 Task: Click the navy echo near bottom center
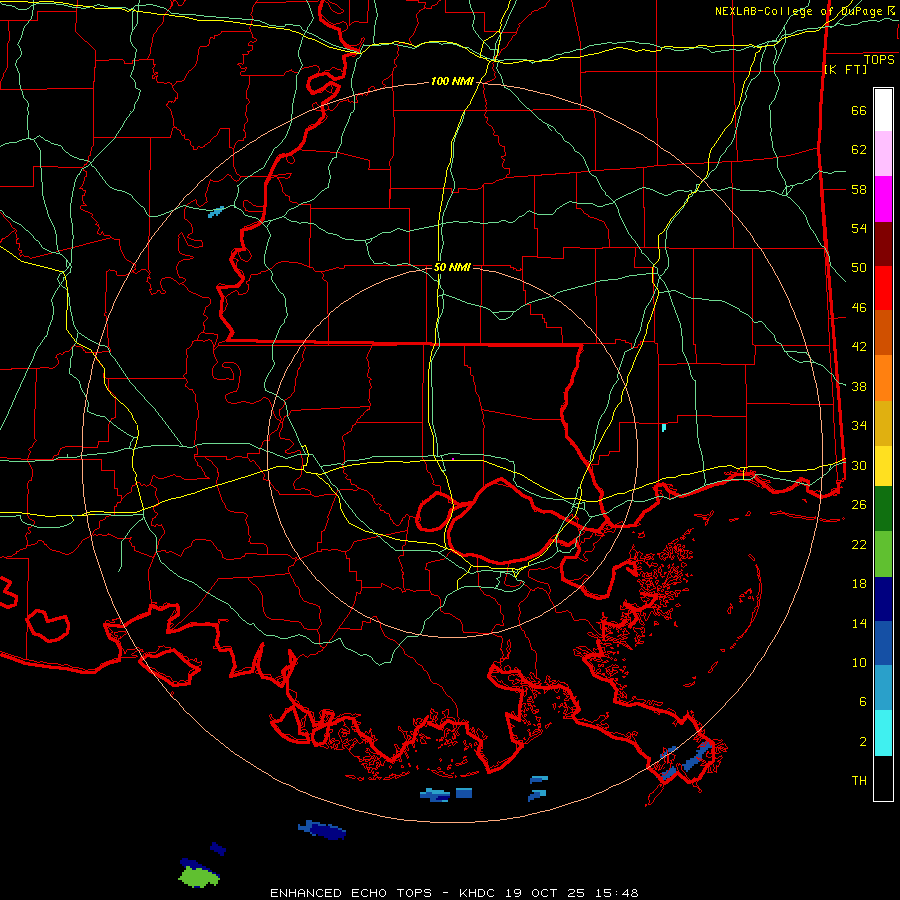(322, 829)
